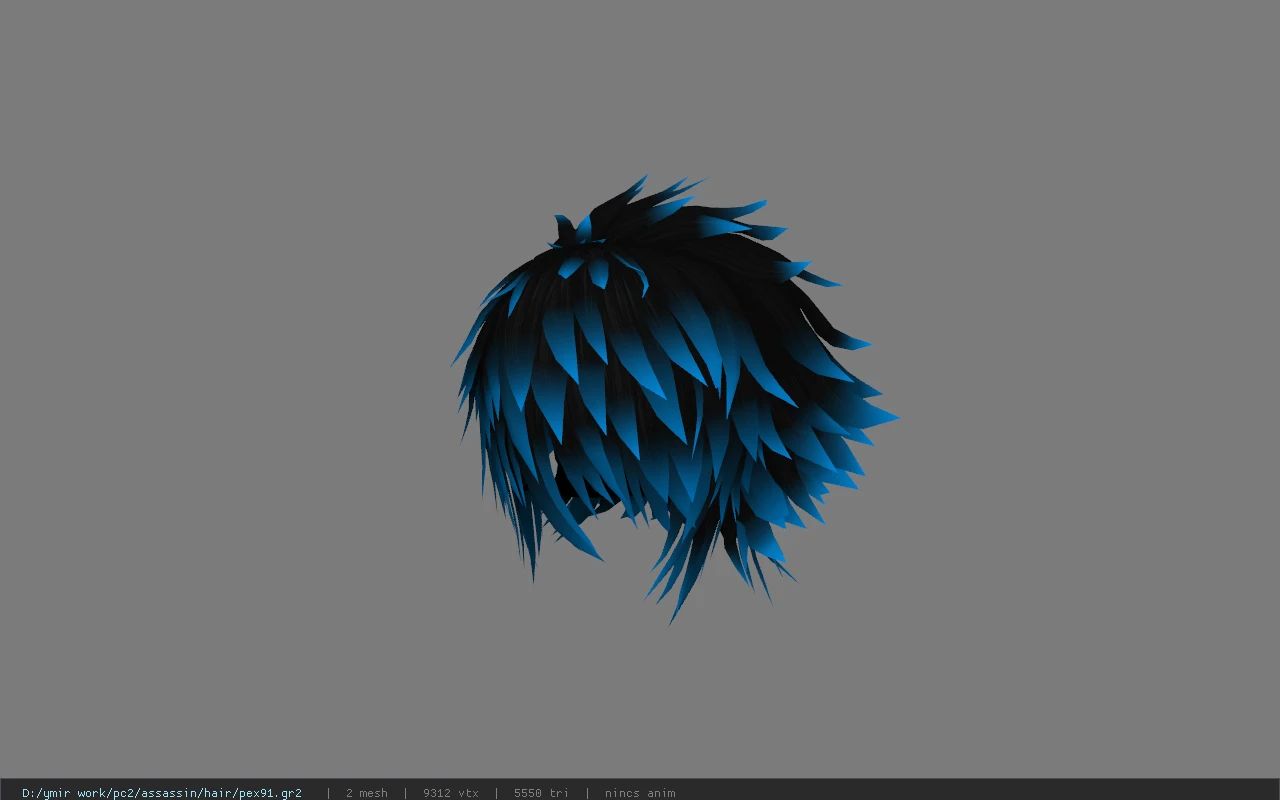The image size is (1280, 800).
Task: Click the '2 mesh' status bar entry
Action: click(367, 793)
